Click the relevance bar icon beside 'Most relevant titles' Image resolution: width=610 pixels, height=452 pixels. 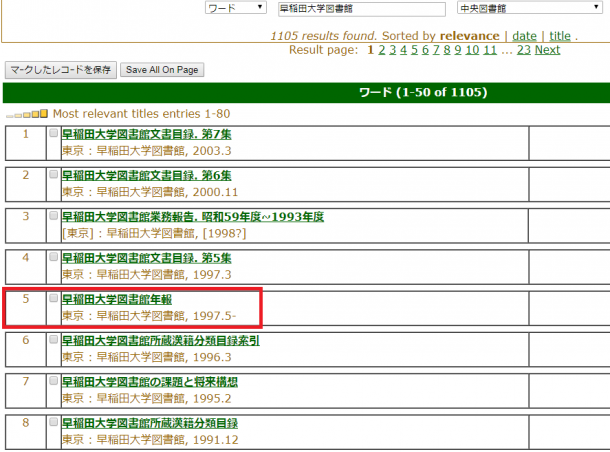[27, 114]
